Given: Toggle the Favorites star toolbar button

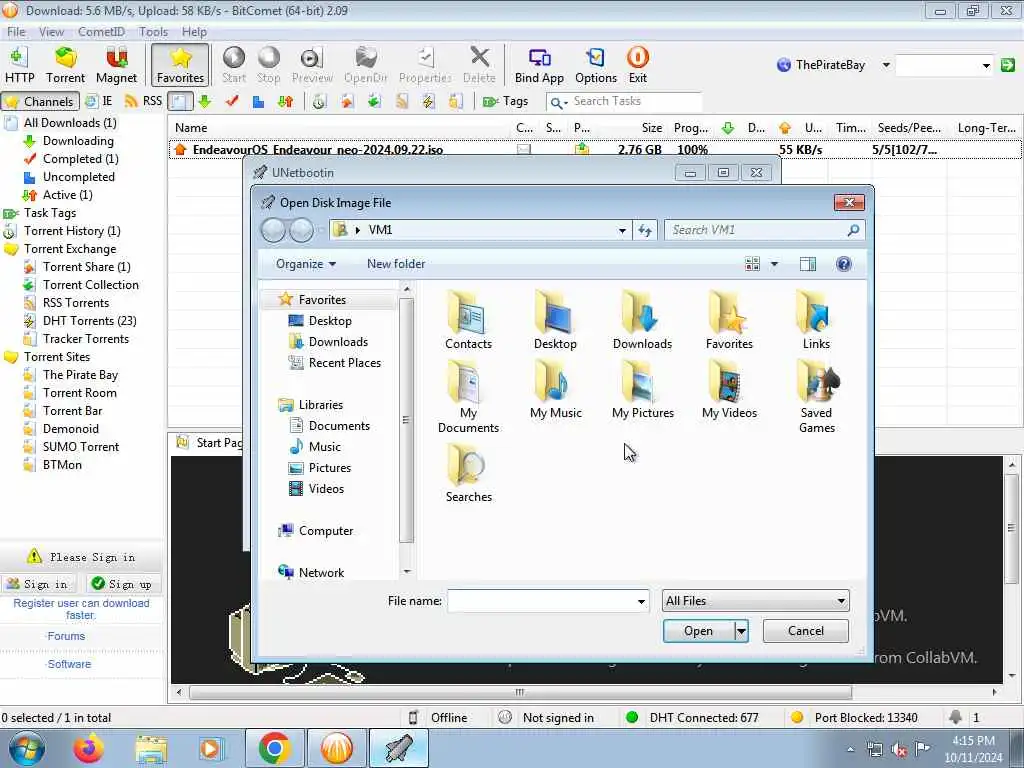Looking at the screenshot, I should pos(180,65).
